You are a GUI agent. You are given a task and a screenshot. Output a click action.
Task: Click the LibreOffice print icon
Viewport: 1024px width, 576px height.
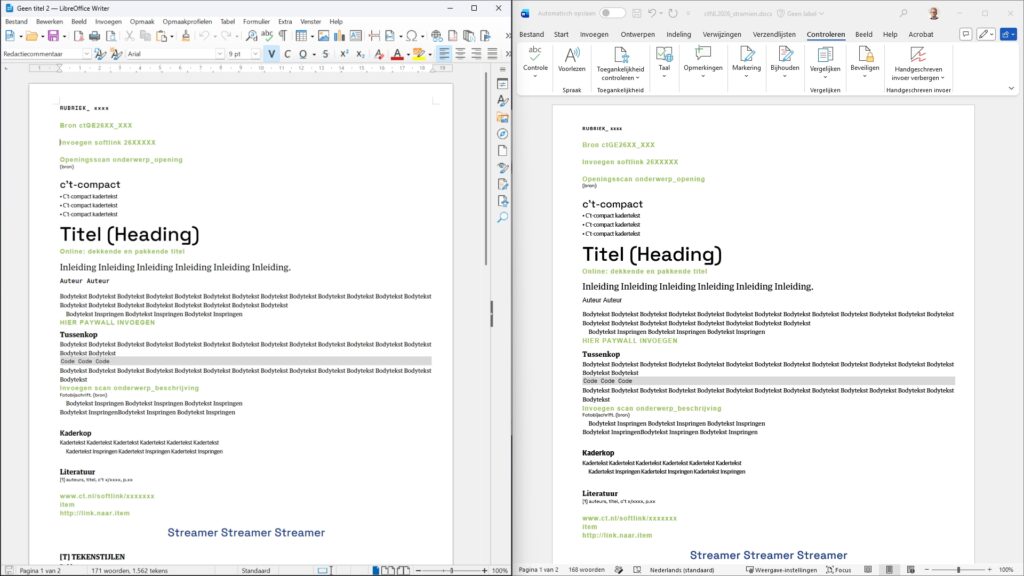click(95, 37)
